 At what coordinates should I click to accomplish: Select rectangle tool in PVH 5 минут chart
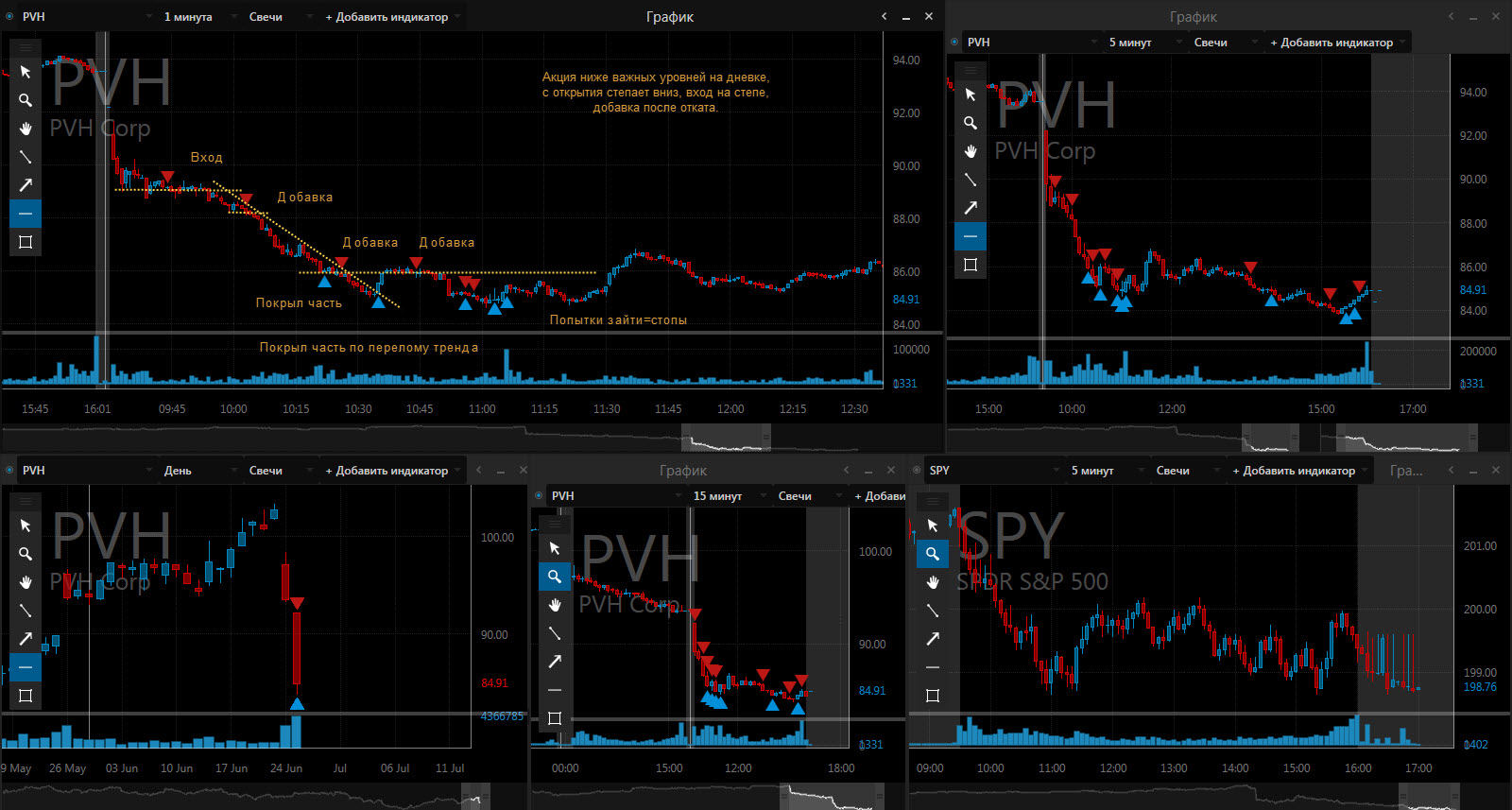[x=971, y=265]
